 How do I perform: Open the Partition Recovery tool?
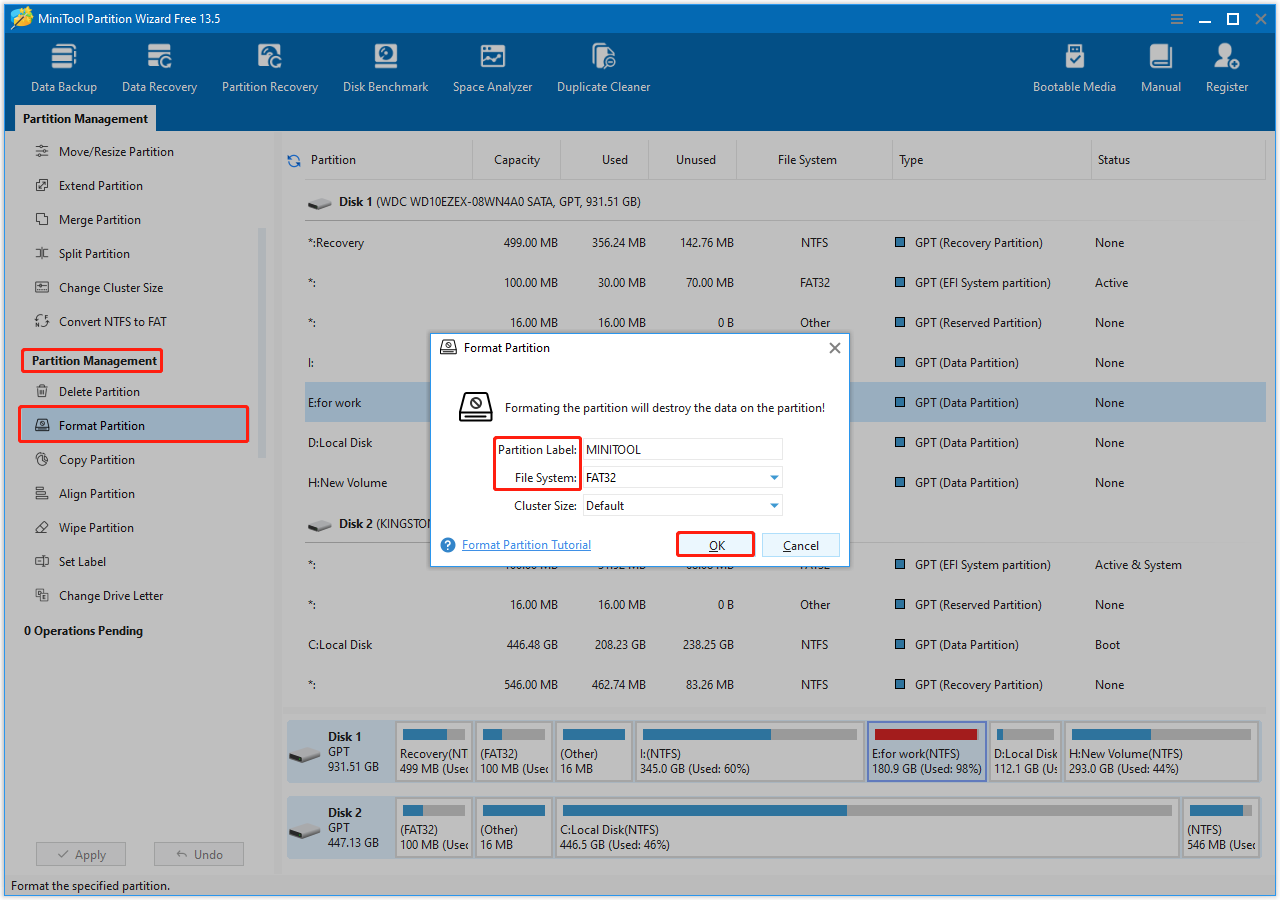(269, 65)
